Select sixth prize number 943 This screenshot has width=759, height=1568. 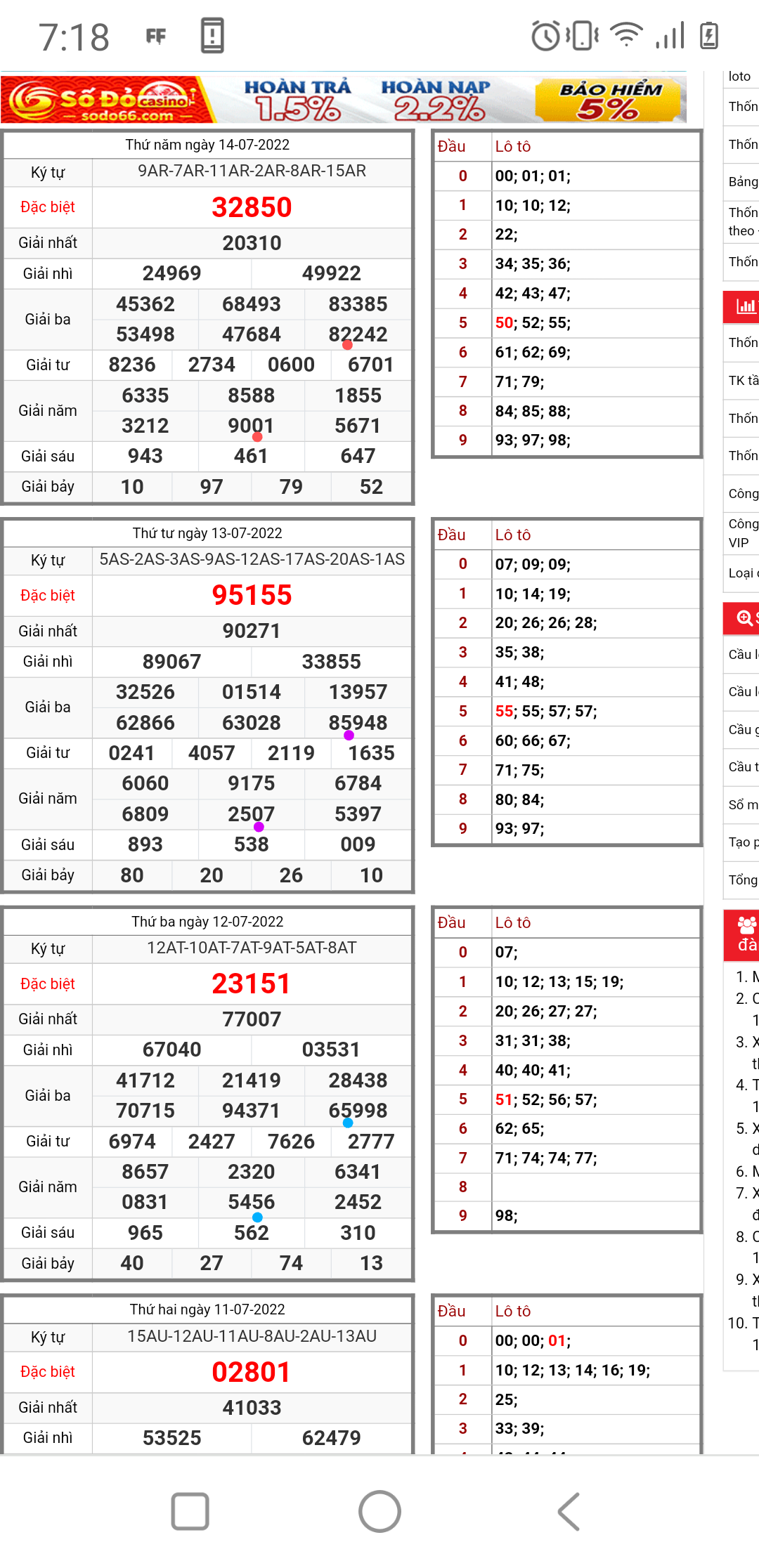pyautogui.click(x=145, y=456)
